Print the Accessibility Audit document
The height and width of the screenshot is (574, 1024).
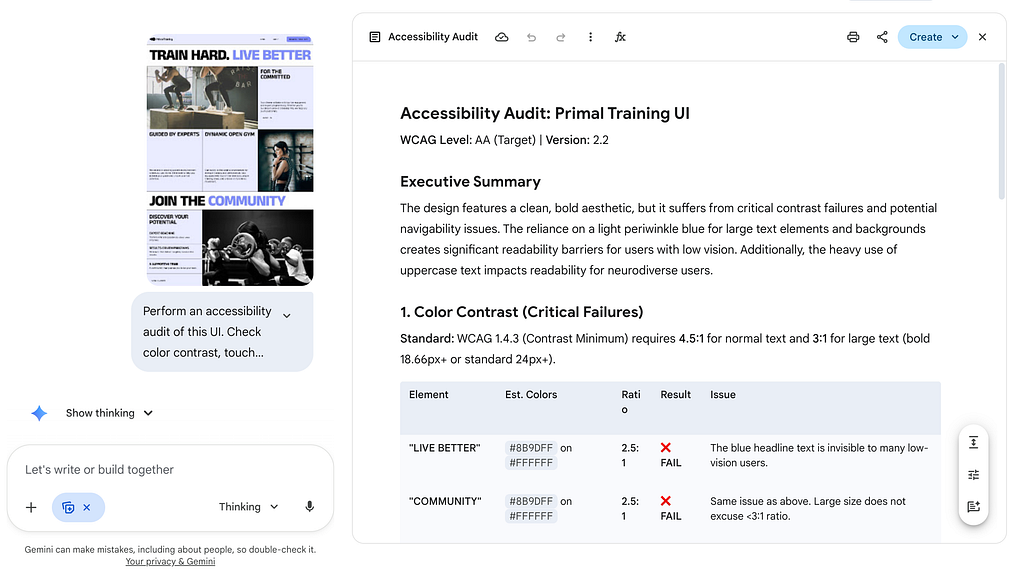click(853, 37)
